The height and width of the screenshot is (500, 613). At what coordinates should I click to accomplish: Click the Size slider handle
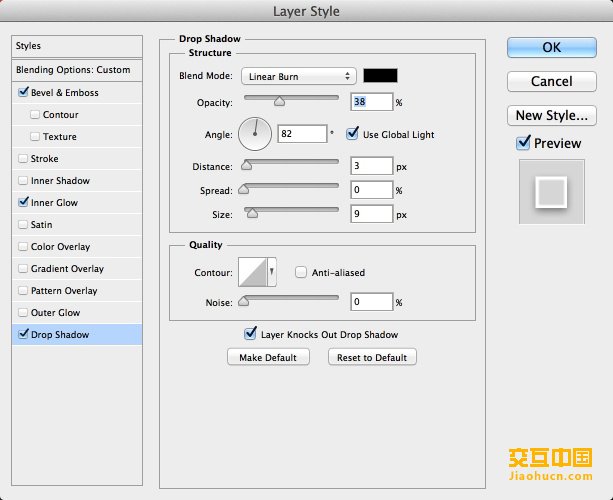coord(253,213)
